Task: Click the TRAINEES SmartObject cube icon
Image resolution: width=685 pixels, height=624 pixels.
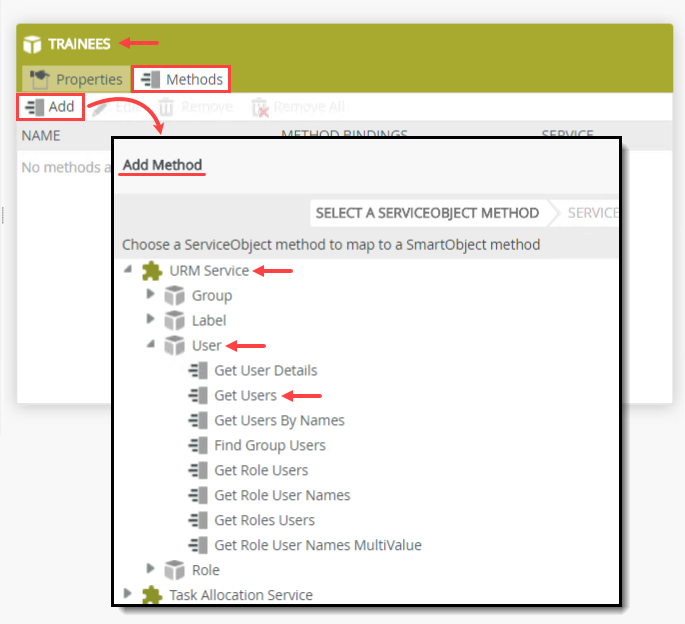Action: (x=32, y=44)
